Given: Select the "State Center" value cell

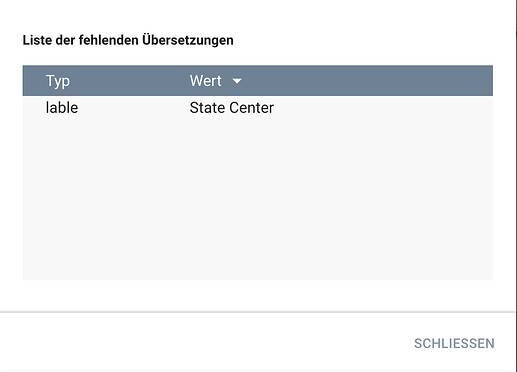Looking at the screenshot, I should pyautogui.click(x=232, y=108).
